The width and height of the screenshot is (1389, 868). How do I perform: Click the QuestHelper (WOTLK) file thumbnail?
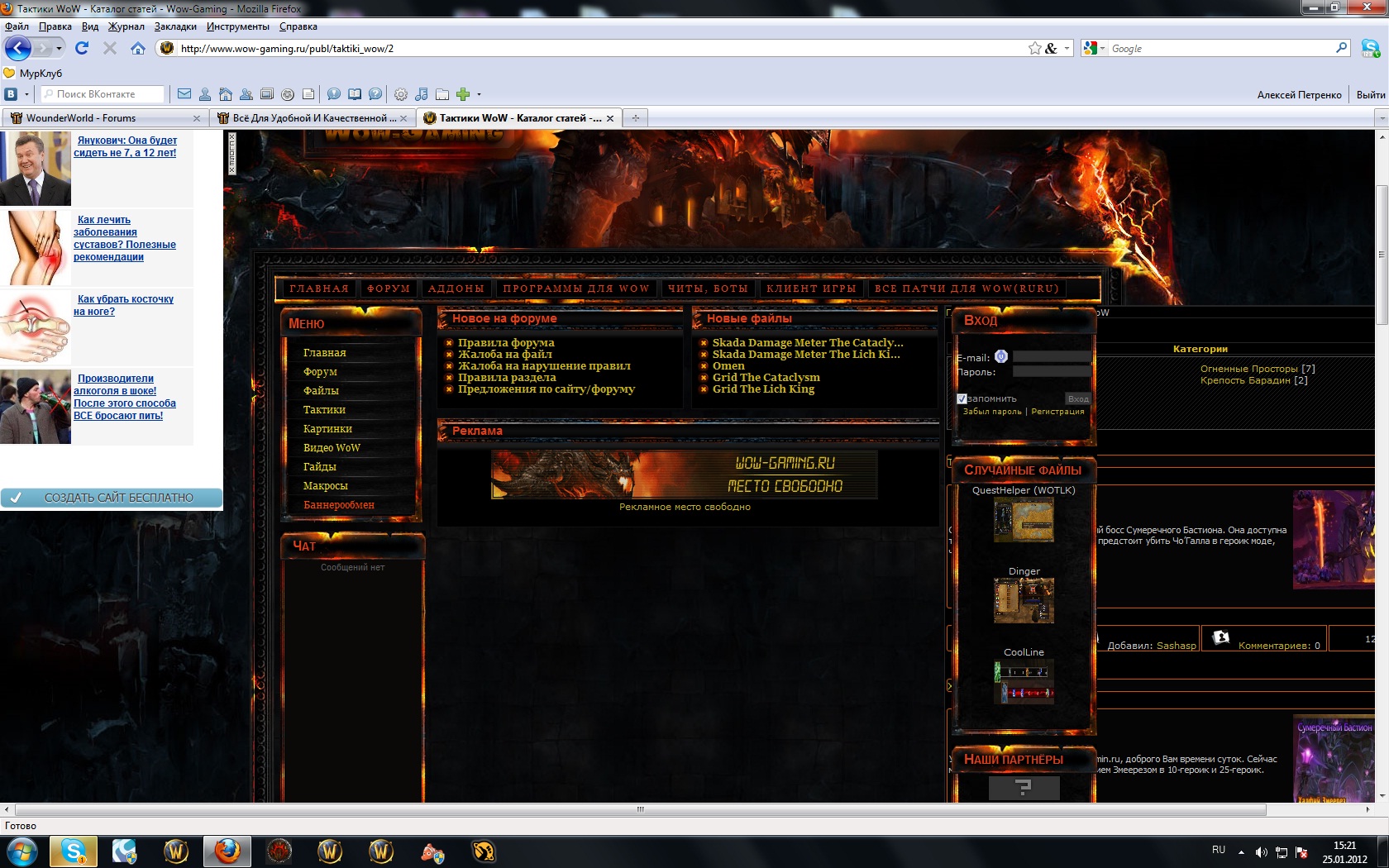(x=1024, y=520)
